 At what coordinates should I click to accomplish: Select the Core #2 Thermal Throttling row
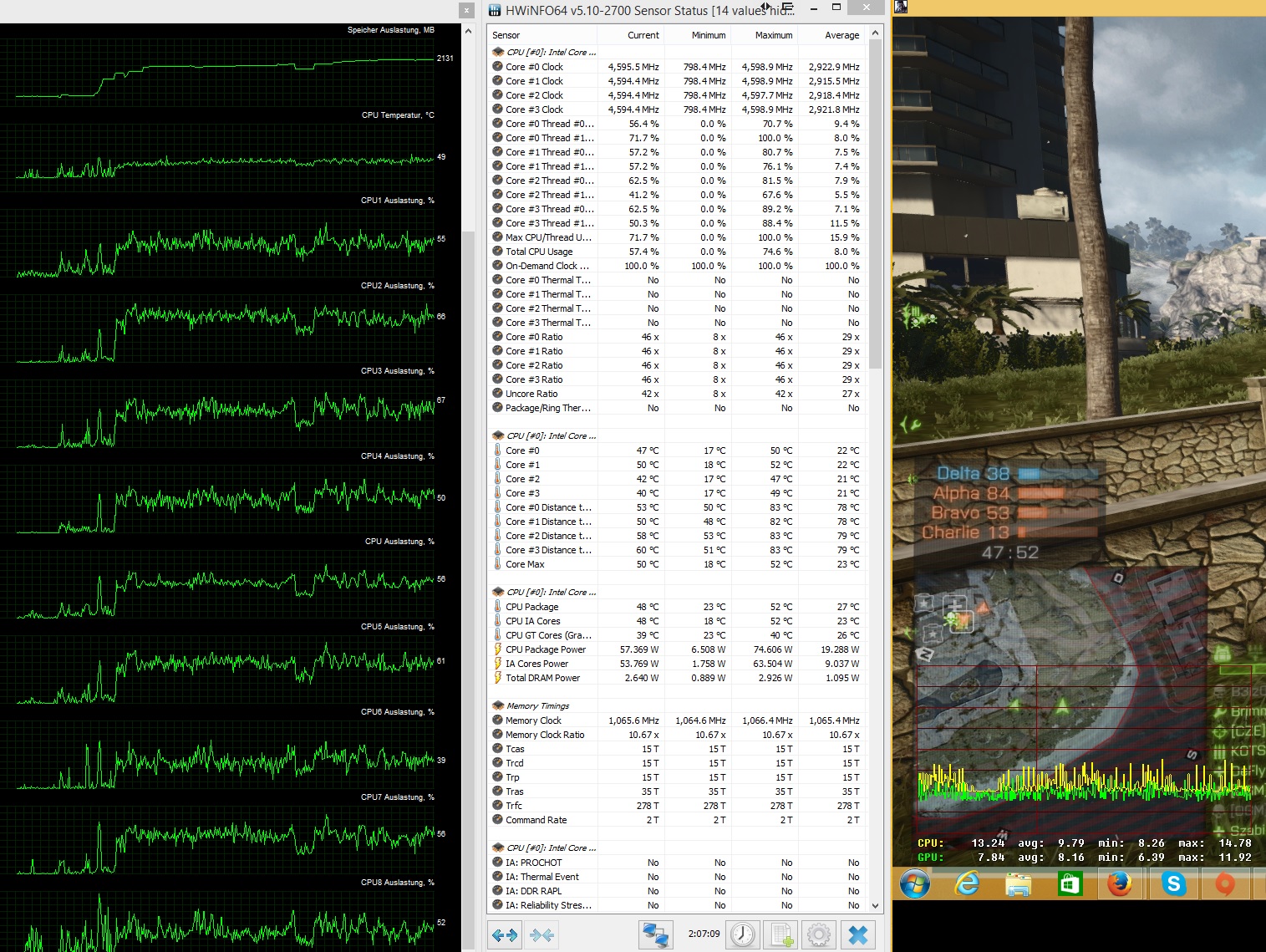tap(676, 308)
